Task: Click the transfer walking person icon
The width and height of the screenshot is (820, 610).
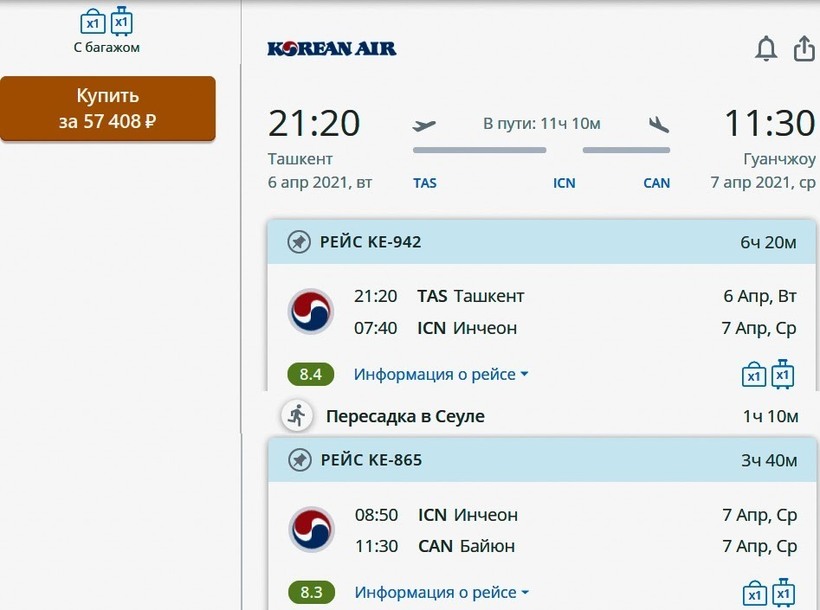Action: pos(296,415)
